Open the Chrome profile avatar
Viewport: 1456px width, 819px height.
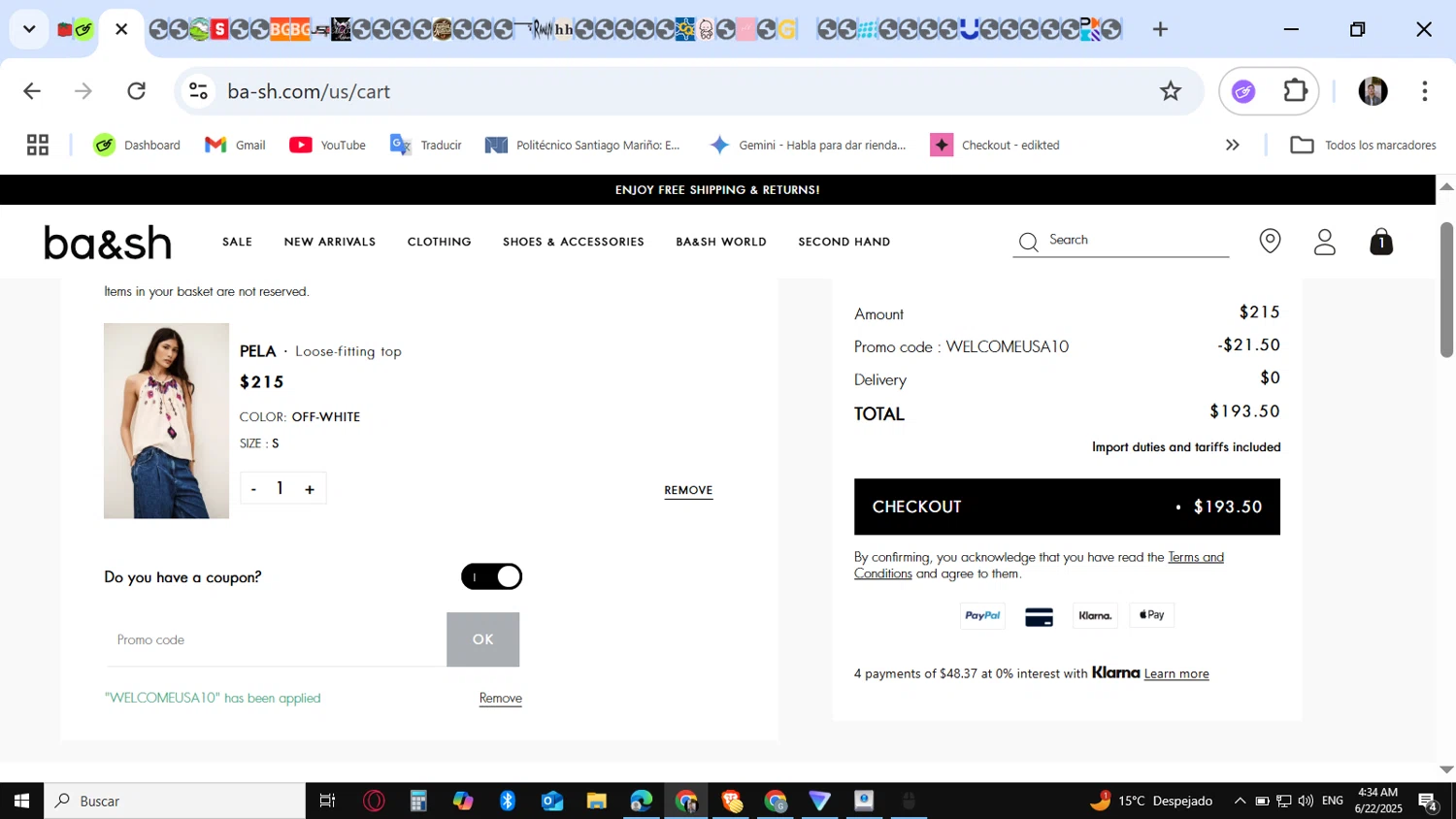coord(1373,91)
